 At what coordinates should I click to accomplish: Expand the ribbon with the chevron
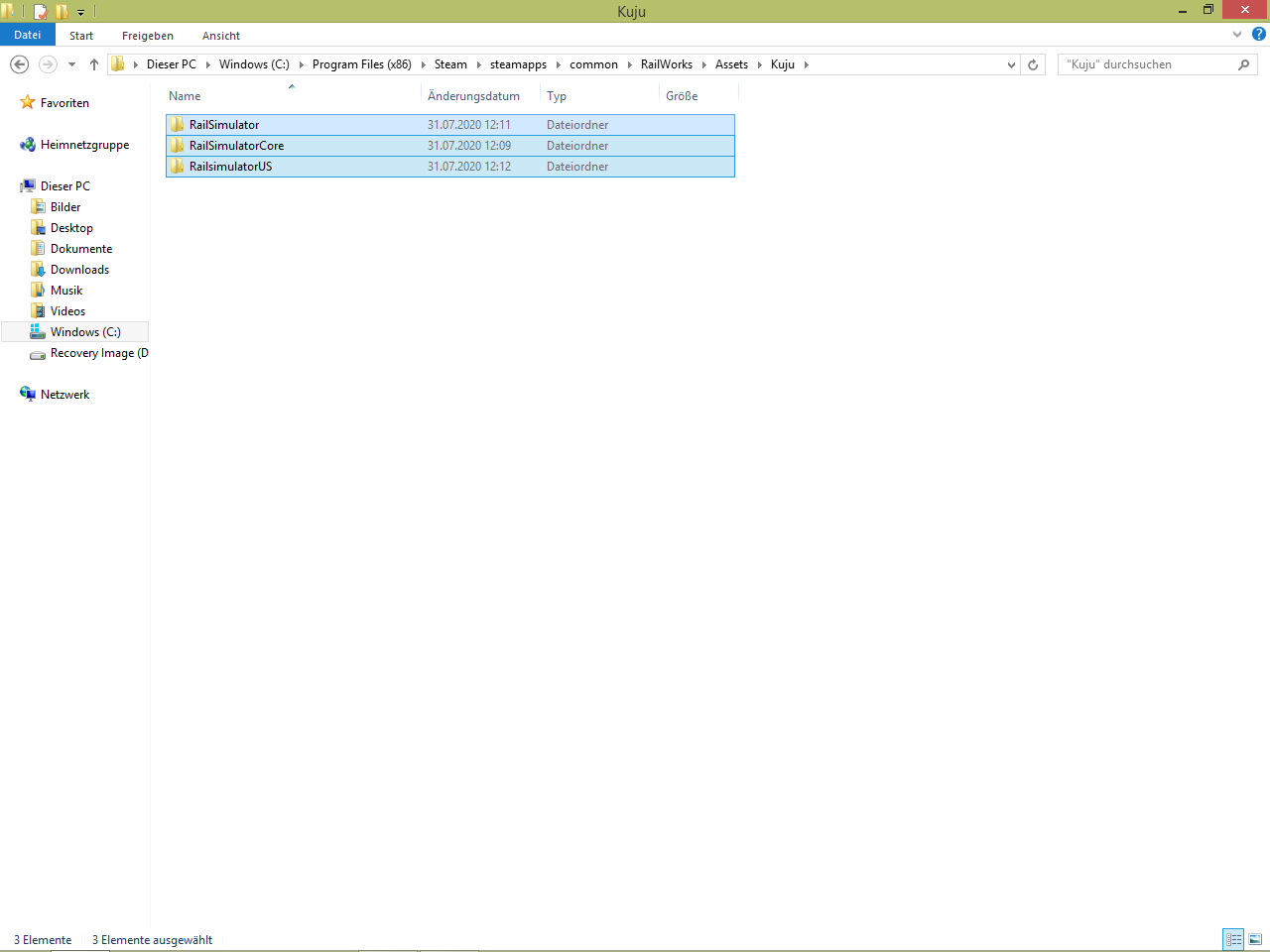(1237, 35)
